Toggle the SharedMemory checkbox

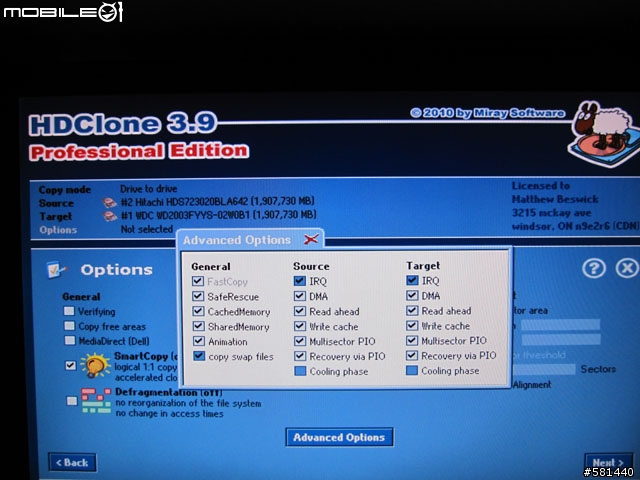pyautogui.click(x=198, y=326)
